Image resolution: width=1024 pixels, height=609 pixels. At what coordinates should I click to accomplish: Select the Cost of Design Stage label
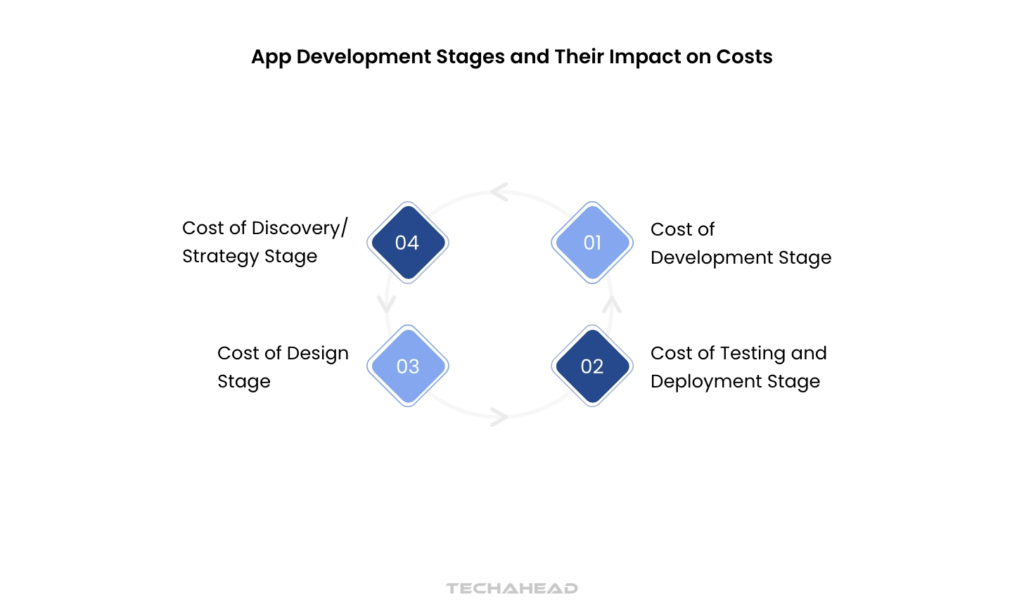[283, 367]
